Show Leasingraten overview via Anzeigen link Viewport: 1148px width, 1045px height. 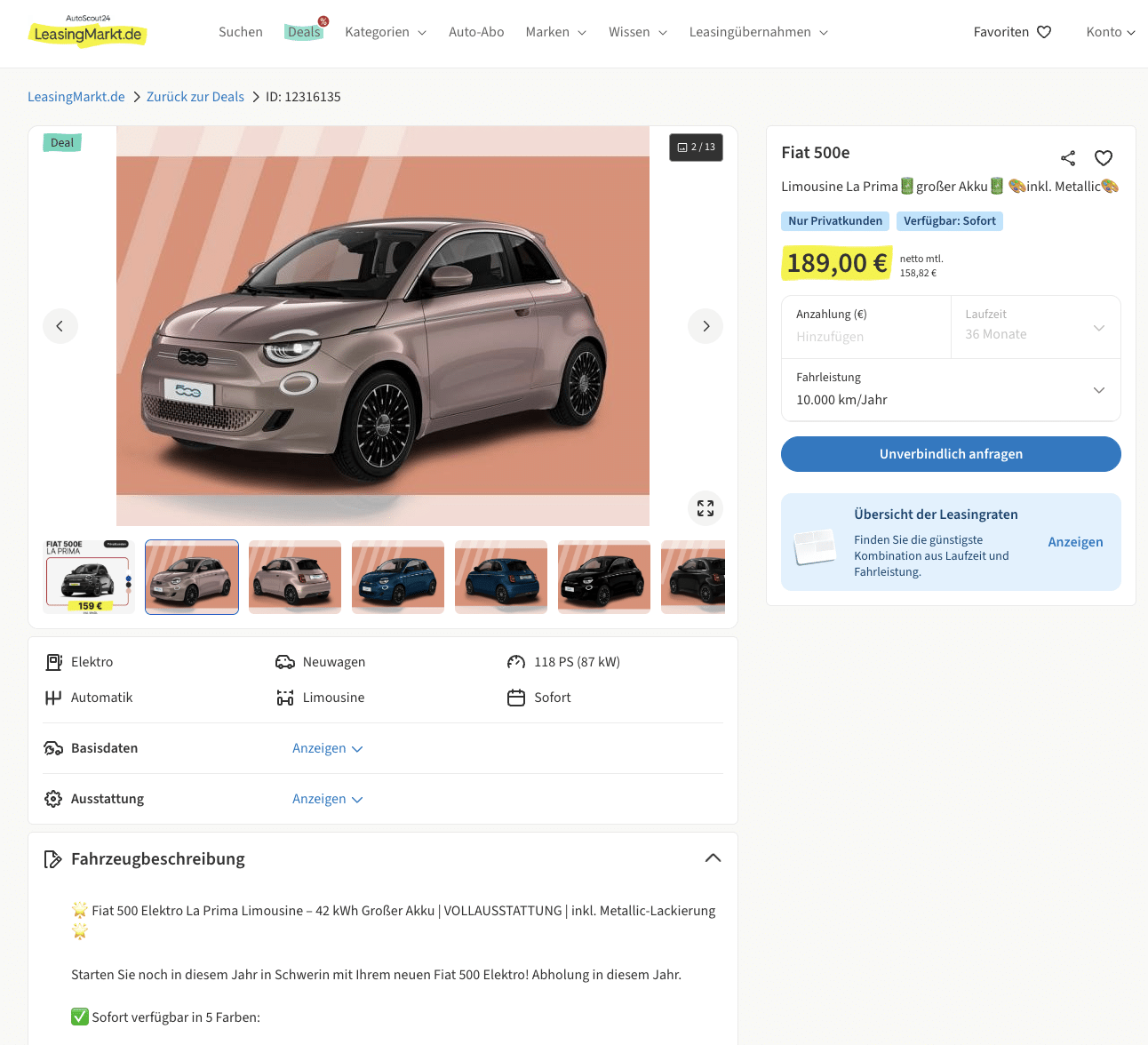[1075, 542]
